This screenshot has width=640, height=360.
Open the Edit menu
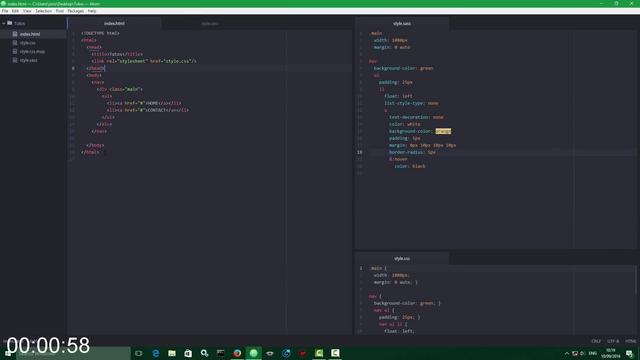[x=16, y=11]
